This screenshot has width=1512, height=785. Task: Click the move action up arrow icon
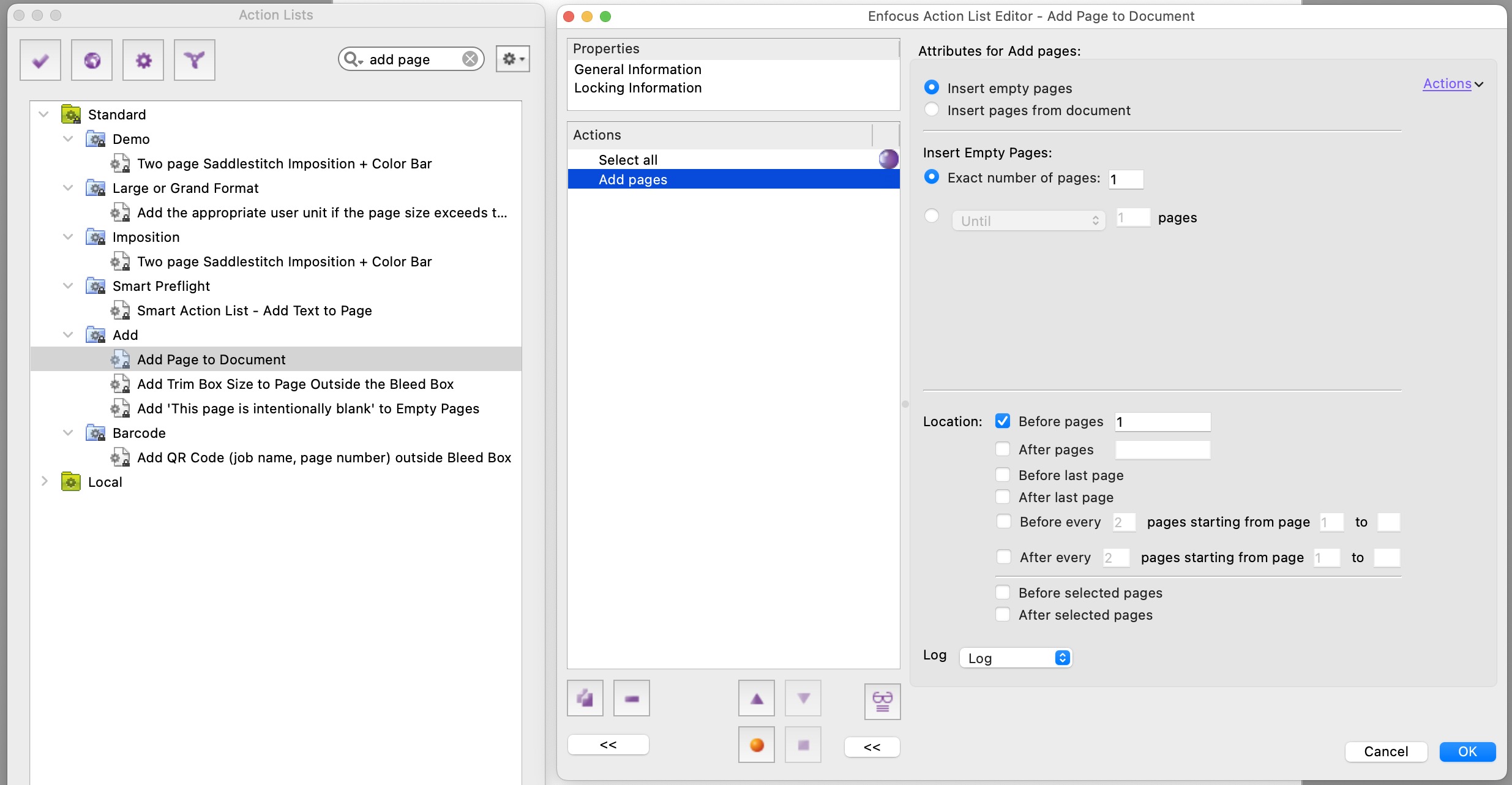(758, 698)
